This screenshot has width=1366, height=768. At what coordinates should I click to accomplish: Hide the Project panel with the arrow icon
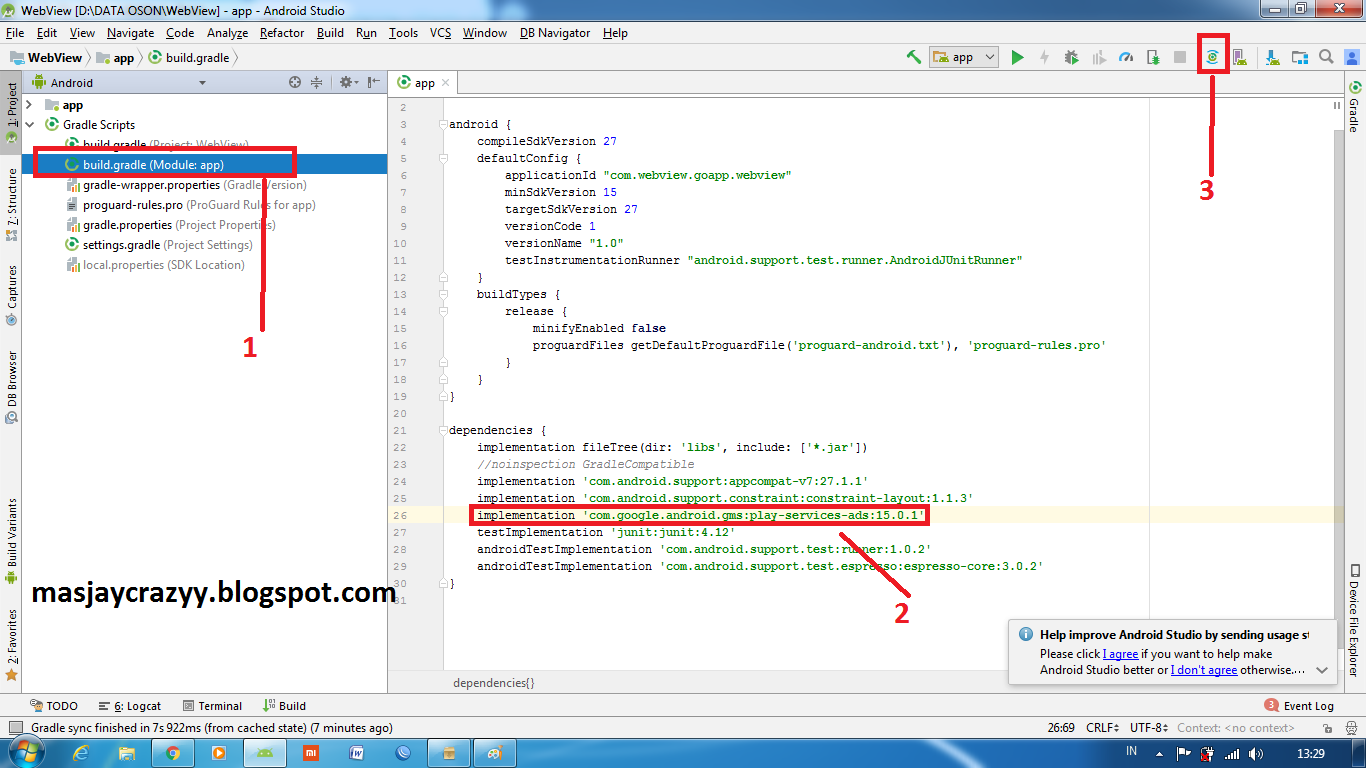tap(373, 83)
